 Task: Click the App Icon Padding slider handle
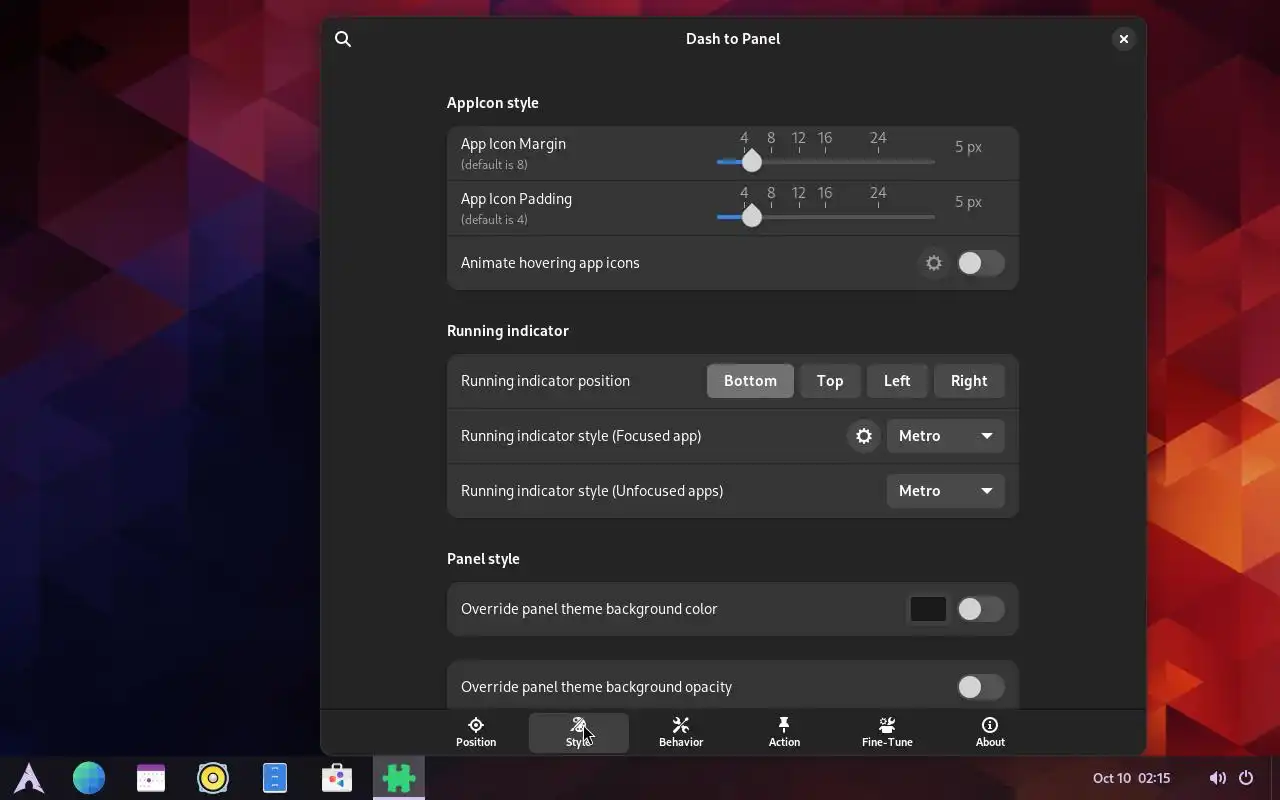pyautogui.click(x=752, y=217)
